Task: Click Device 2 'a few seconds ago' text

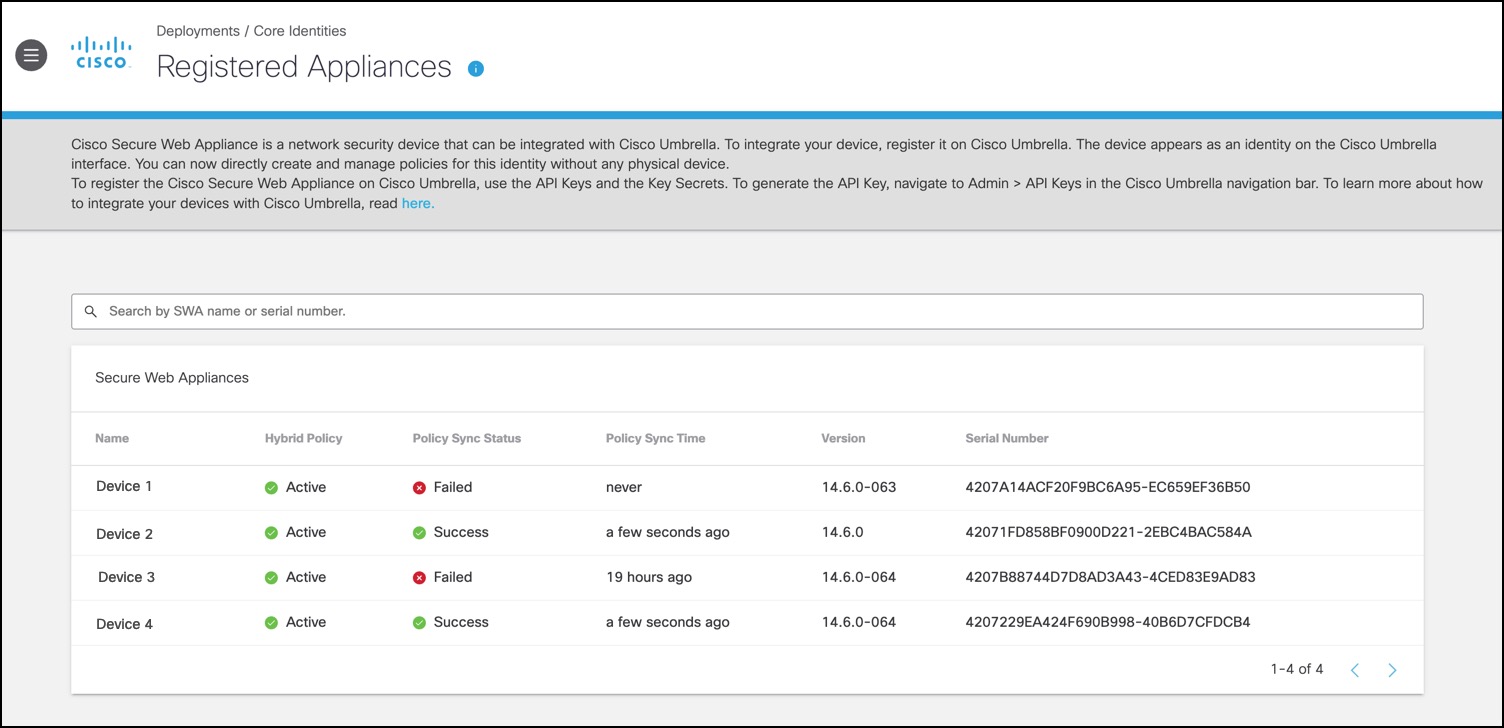Action: (668, 532)
